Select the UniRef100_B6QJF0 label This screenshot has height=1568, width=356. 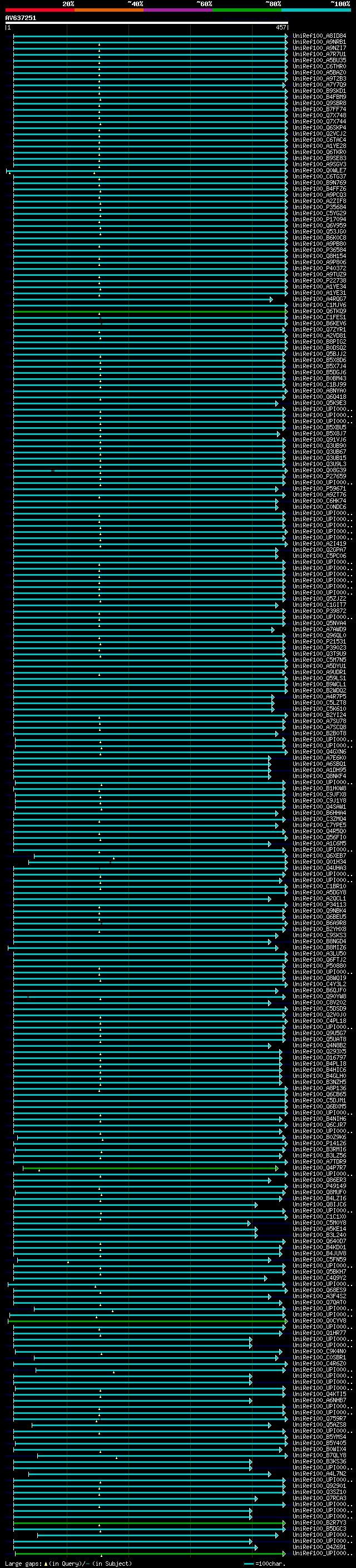pos(319,990)
